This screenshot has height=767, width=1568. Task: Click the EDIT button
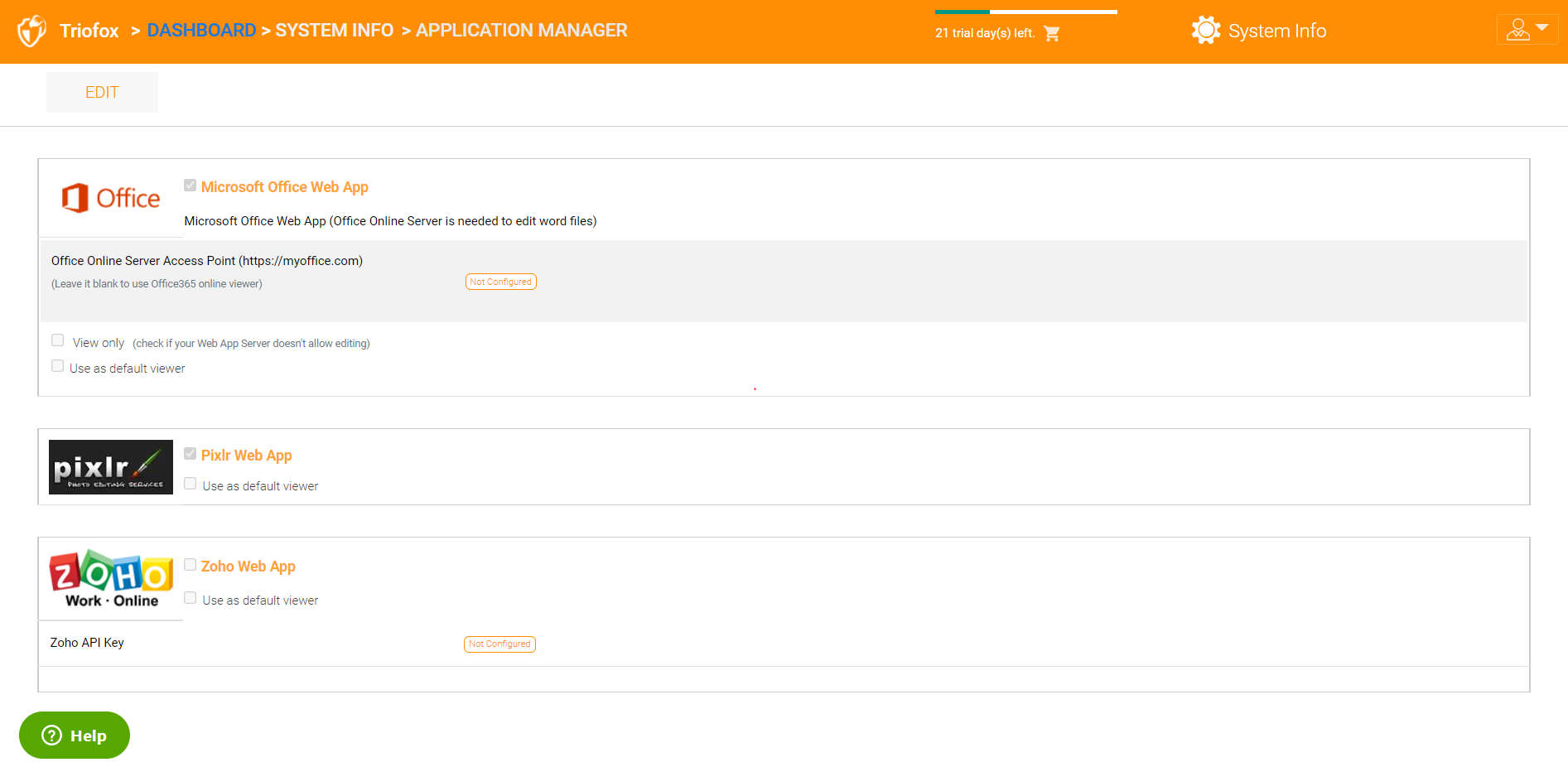click(x=102, y=92)
